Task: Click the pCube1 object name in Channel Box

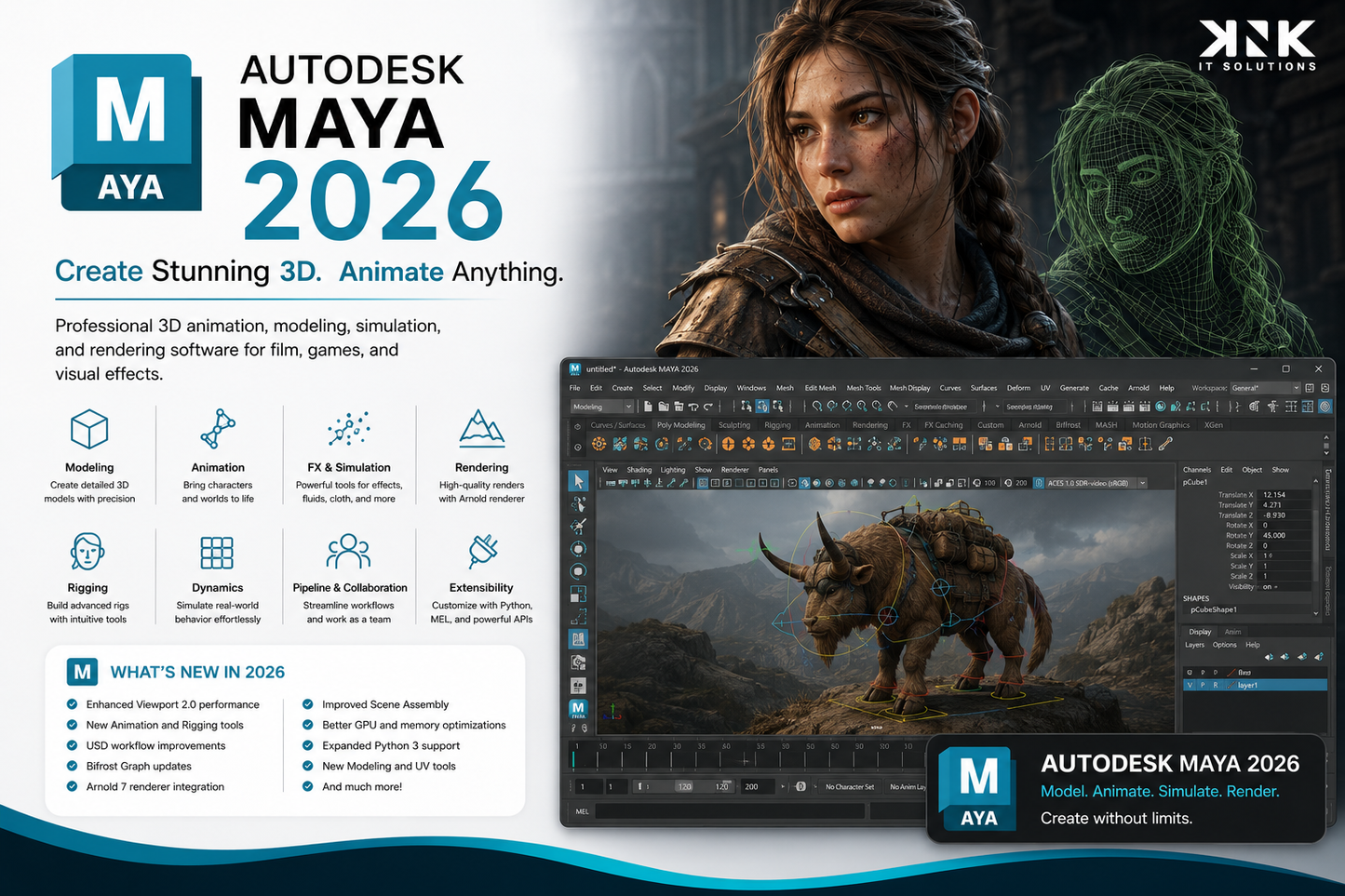Action: click(1195, 482)
